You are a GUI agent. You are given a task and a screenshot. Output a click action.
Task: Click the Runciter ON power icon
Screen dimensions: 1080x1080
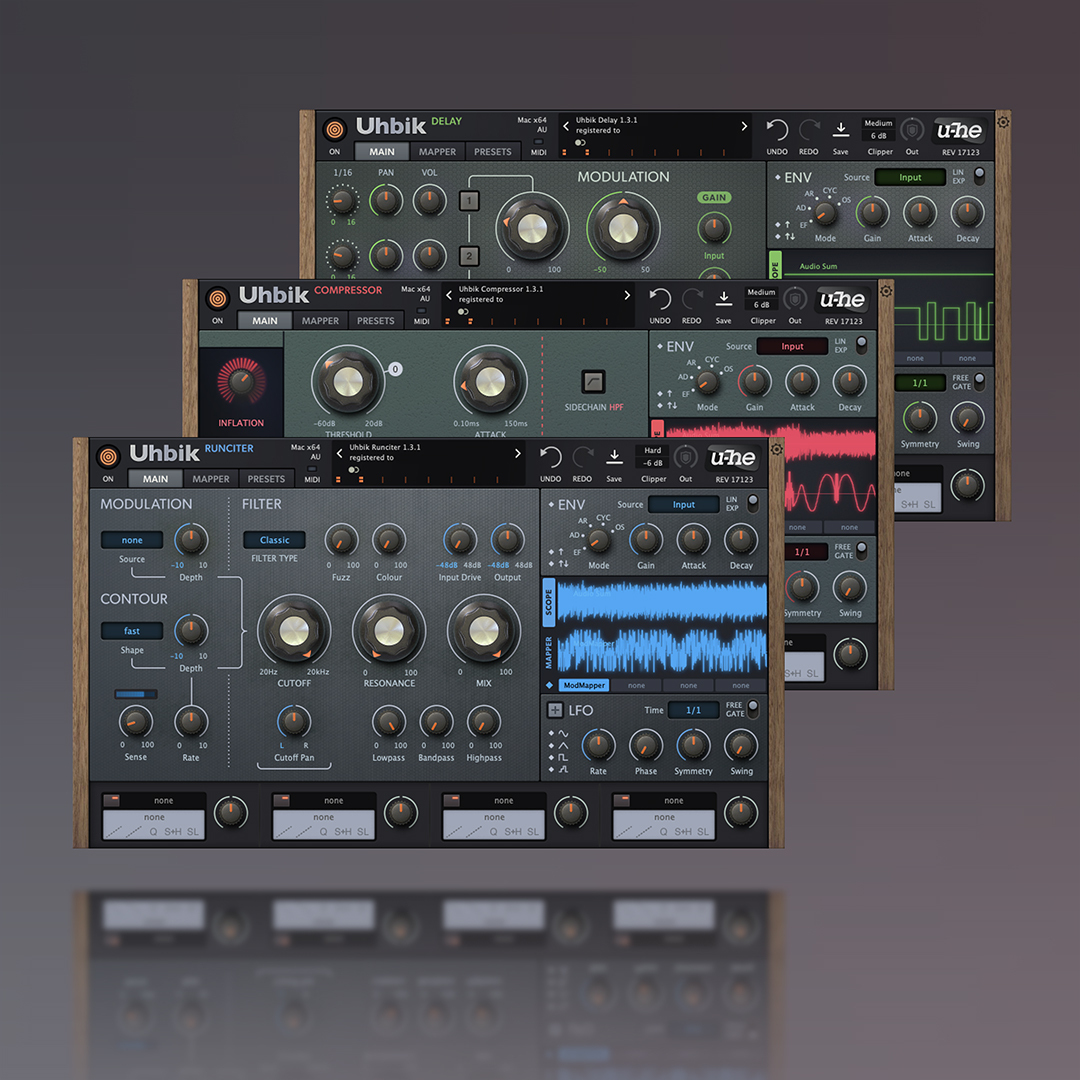(107, 457)
